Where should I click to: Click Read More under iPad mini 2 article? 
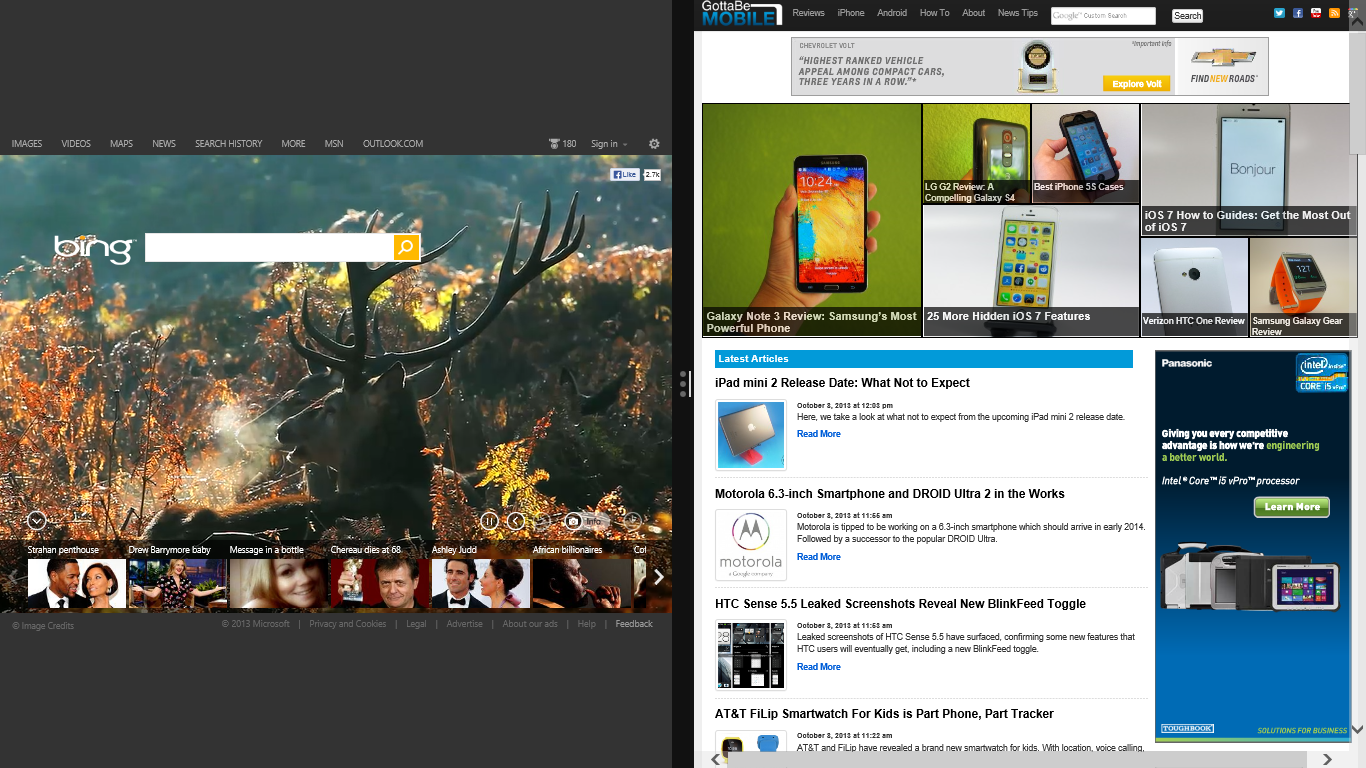(819, 434)
